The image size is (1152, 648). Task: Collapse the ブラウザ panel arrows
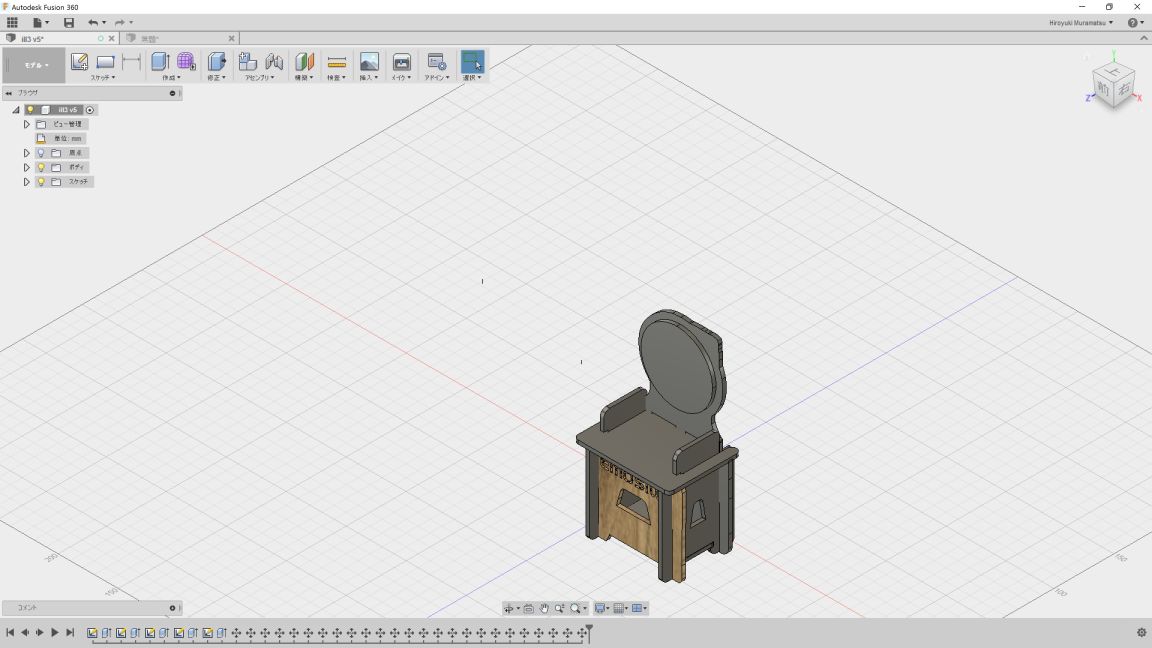tap(9, 93)
